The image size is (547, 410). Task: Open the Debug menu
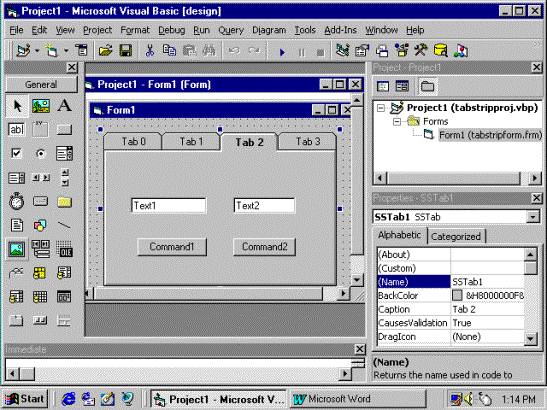[x=172, y=30]
